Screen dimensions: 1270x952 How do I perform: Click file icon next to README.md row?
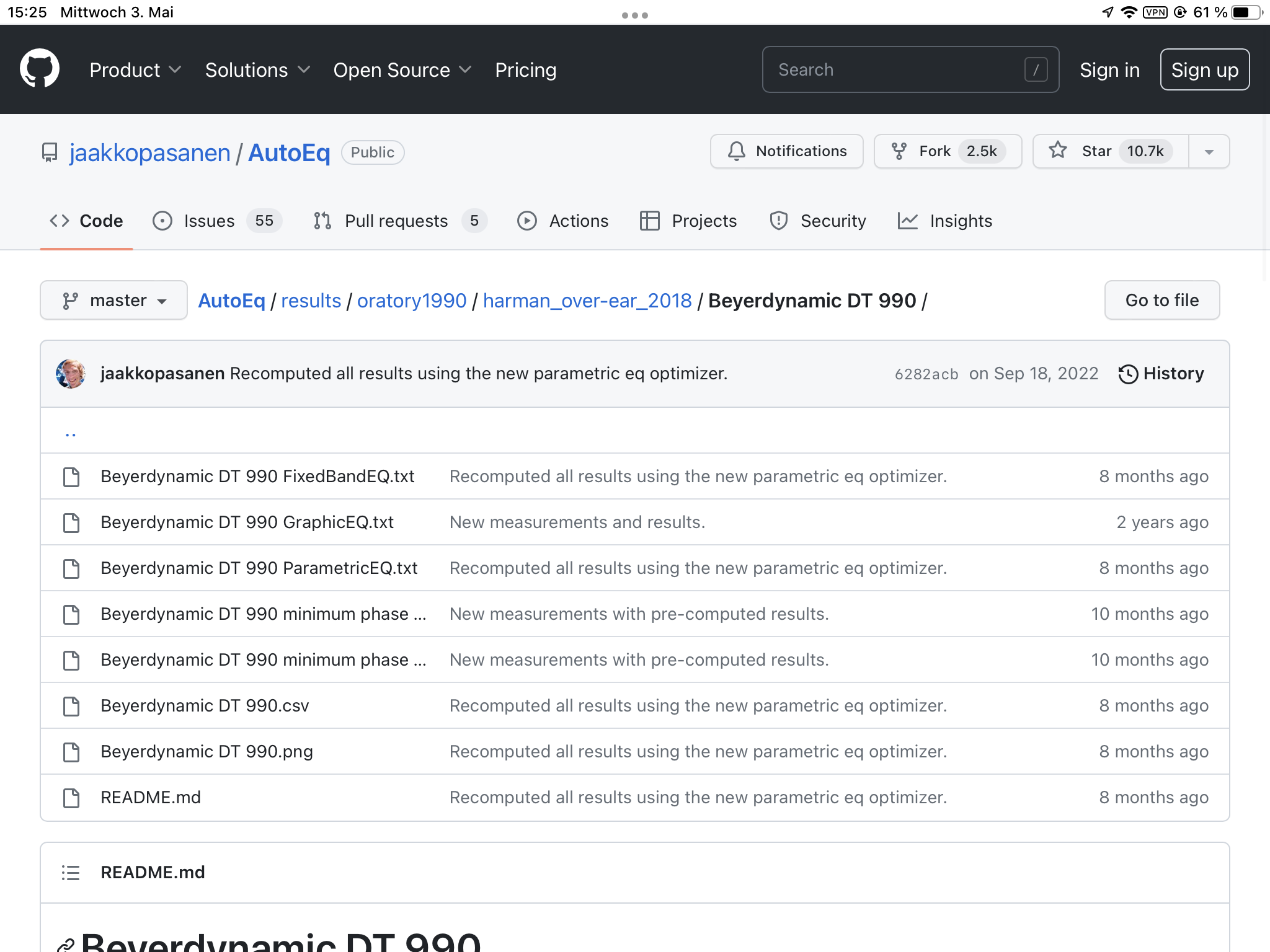[71, 798]
